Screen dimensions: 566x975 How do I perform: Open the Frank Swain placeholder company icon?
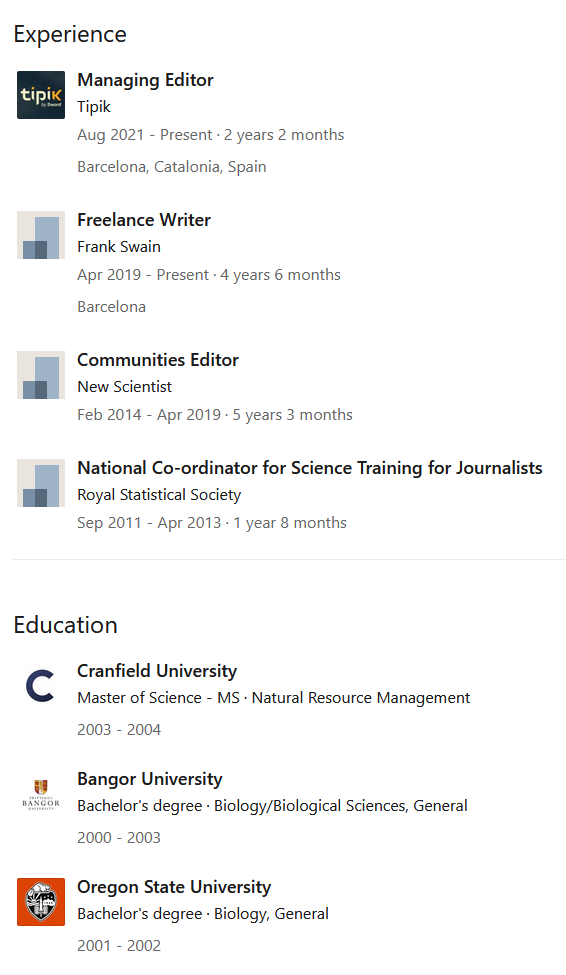[40, 235]
